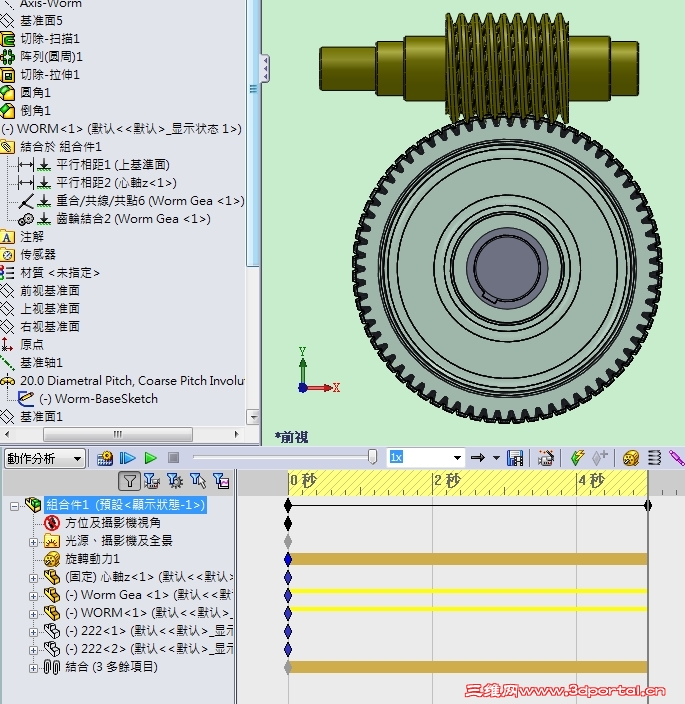Click Play from Start button

pos(128,458)
